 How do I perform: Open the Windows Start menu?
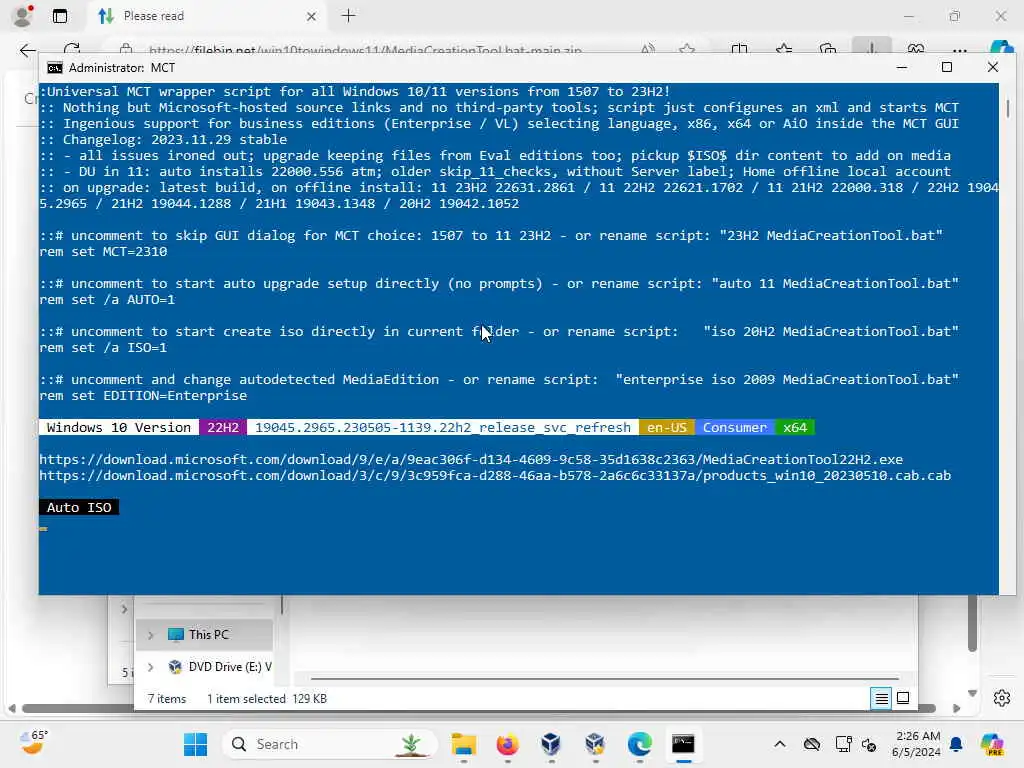tap(195, 744)
